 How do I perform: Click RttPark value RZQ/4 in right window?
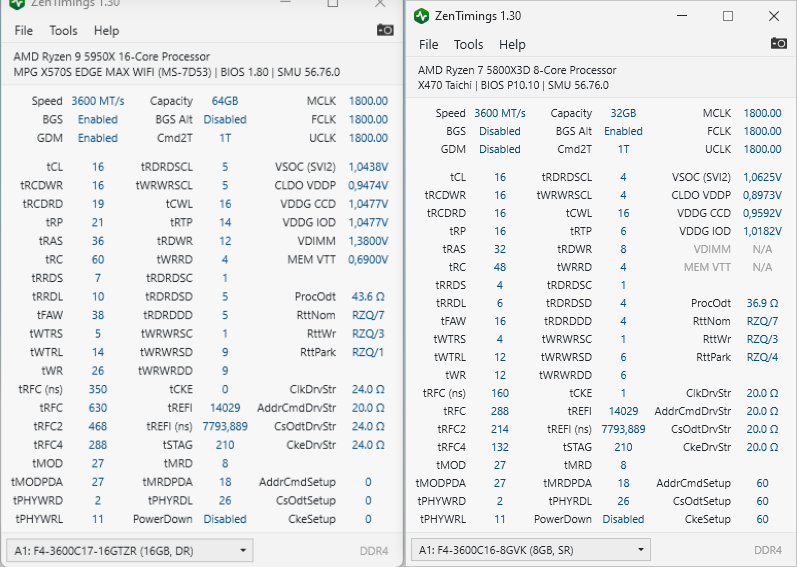[x=762, y=357]
